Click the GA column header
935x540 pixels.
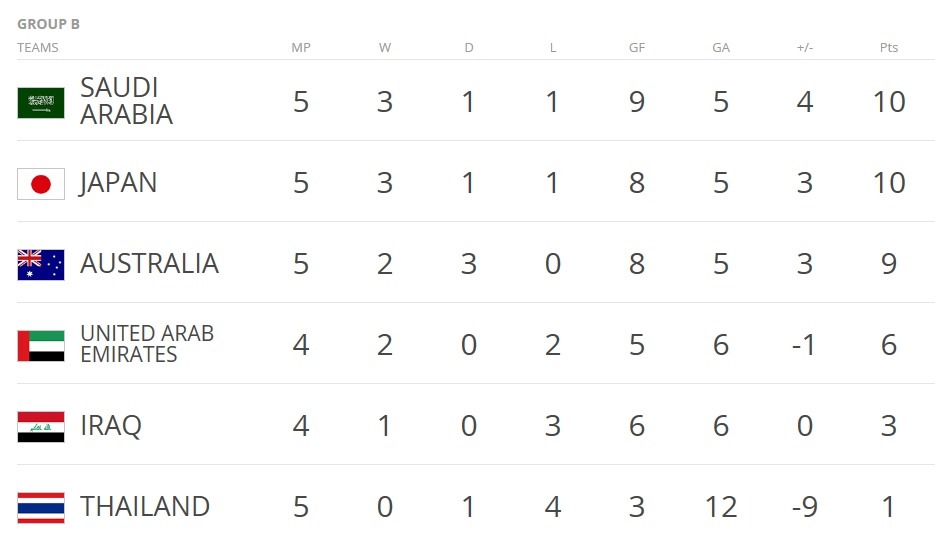click(x=721, y=48)
